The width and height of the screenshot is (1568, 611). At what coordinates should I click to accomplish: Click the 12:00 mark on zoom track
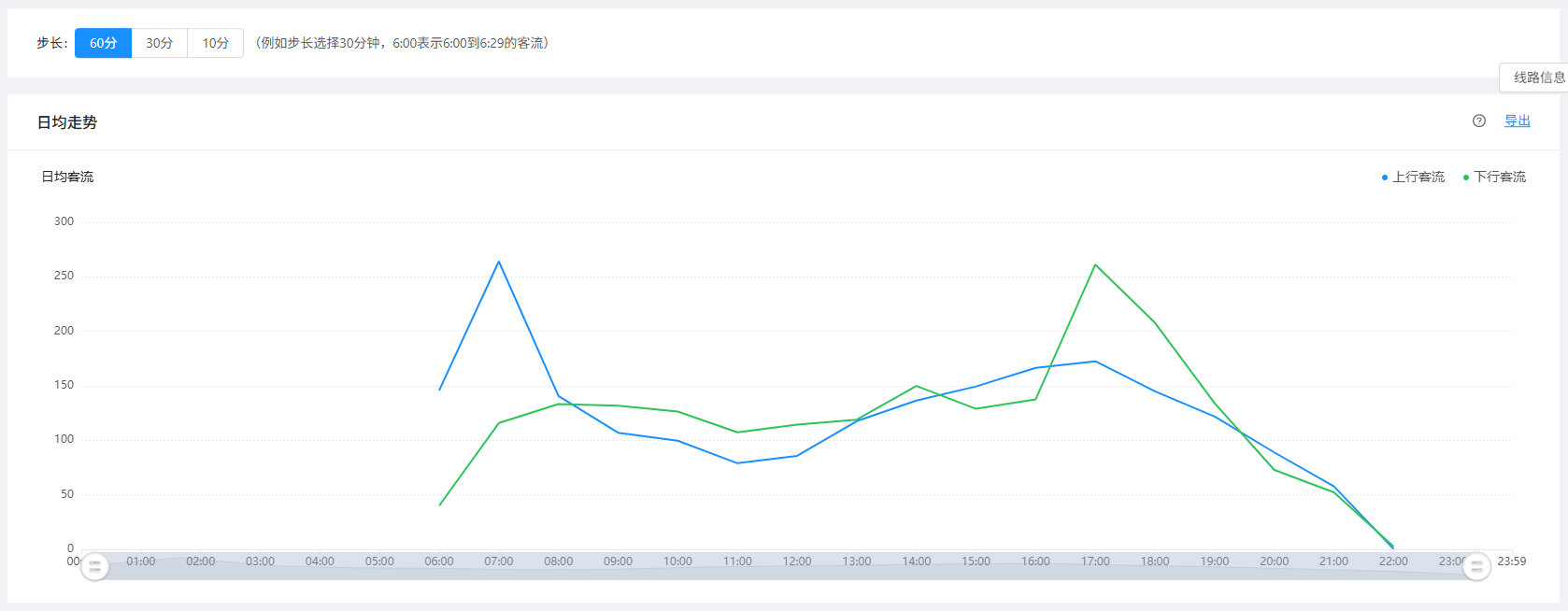[797, 561]
